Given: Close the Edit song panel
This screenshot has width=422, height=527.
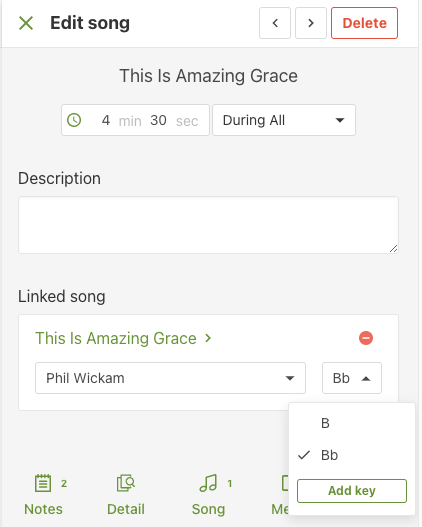Looking at the screenshot, I should click(26, 23).
